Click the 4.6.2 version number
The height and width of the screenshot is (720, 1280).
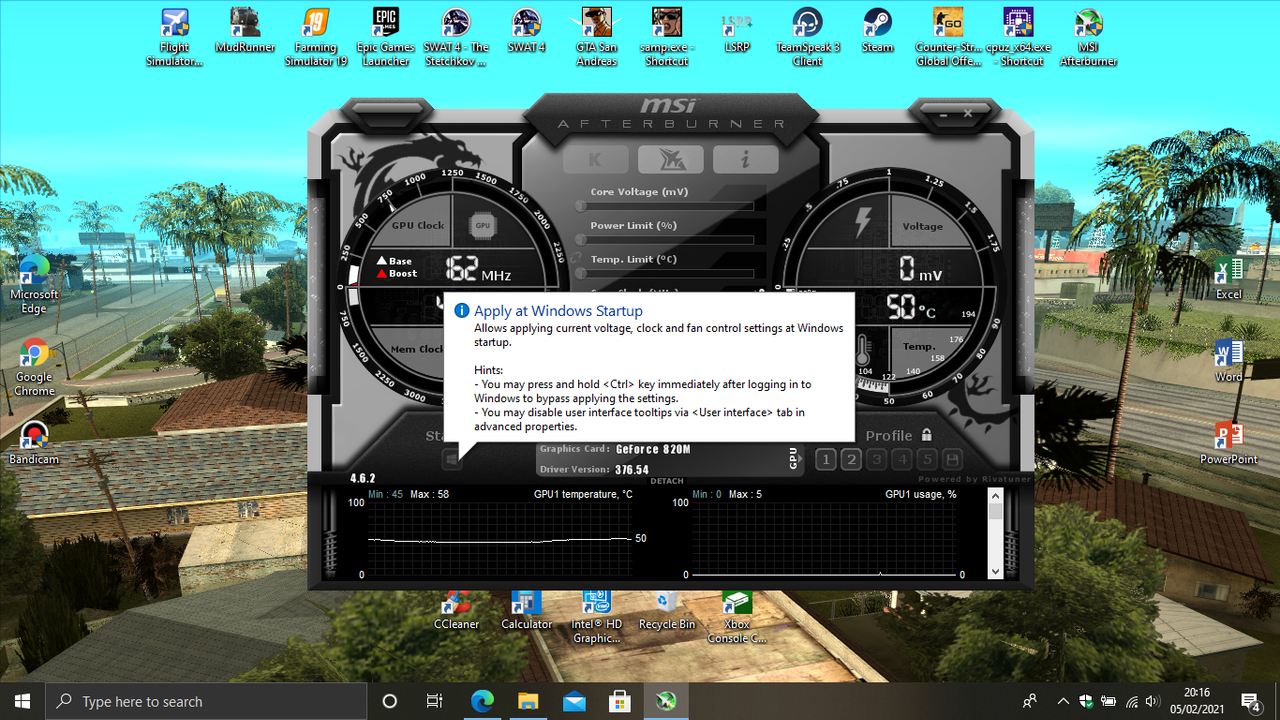[x=362, y=479]
